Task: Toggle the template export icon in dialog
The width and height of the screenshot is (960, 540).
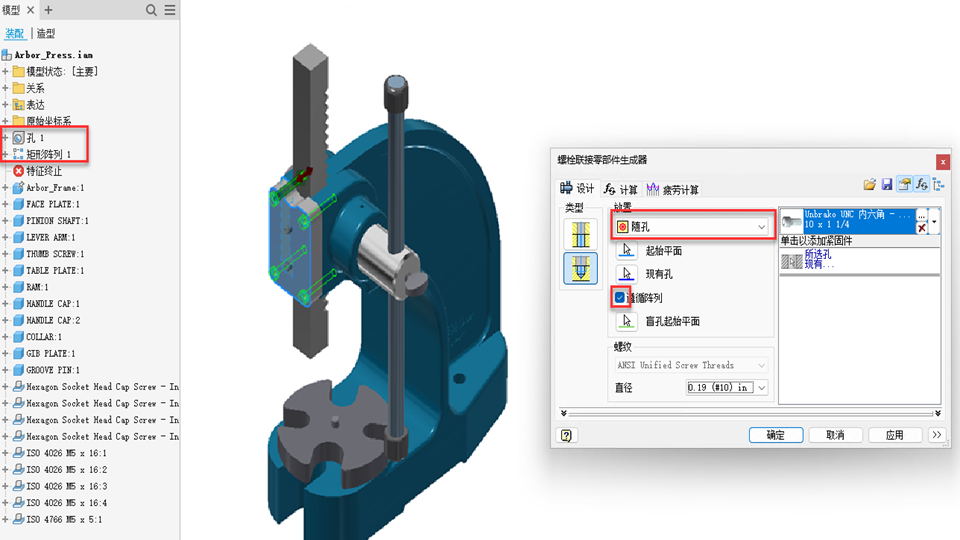Action: (904, 184)
